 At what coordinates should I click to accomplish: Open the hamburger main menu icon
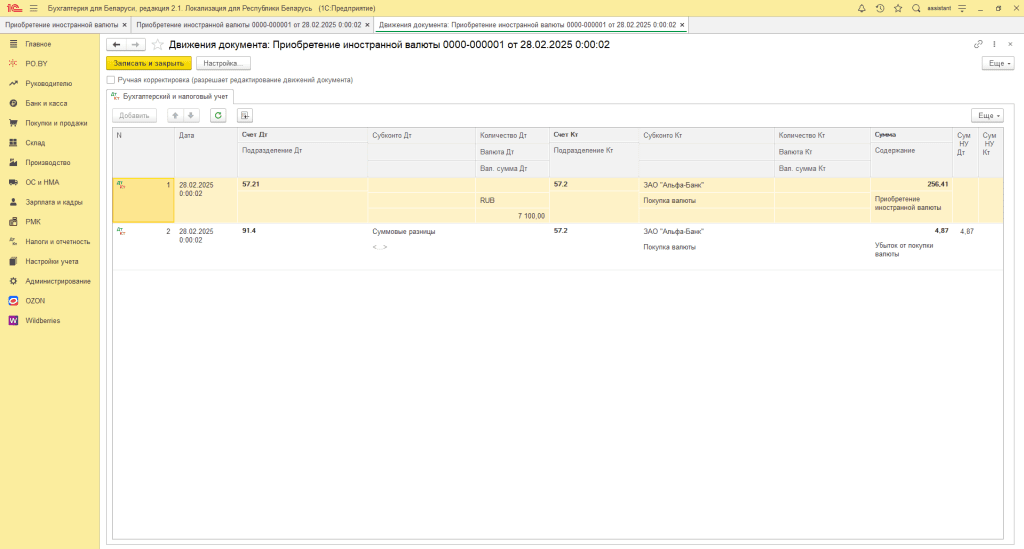click(33, 8)
